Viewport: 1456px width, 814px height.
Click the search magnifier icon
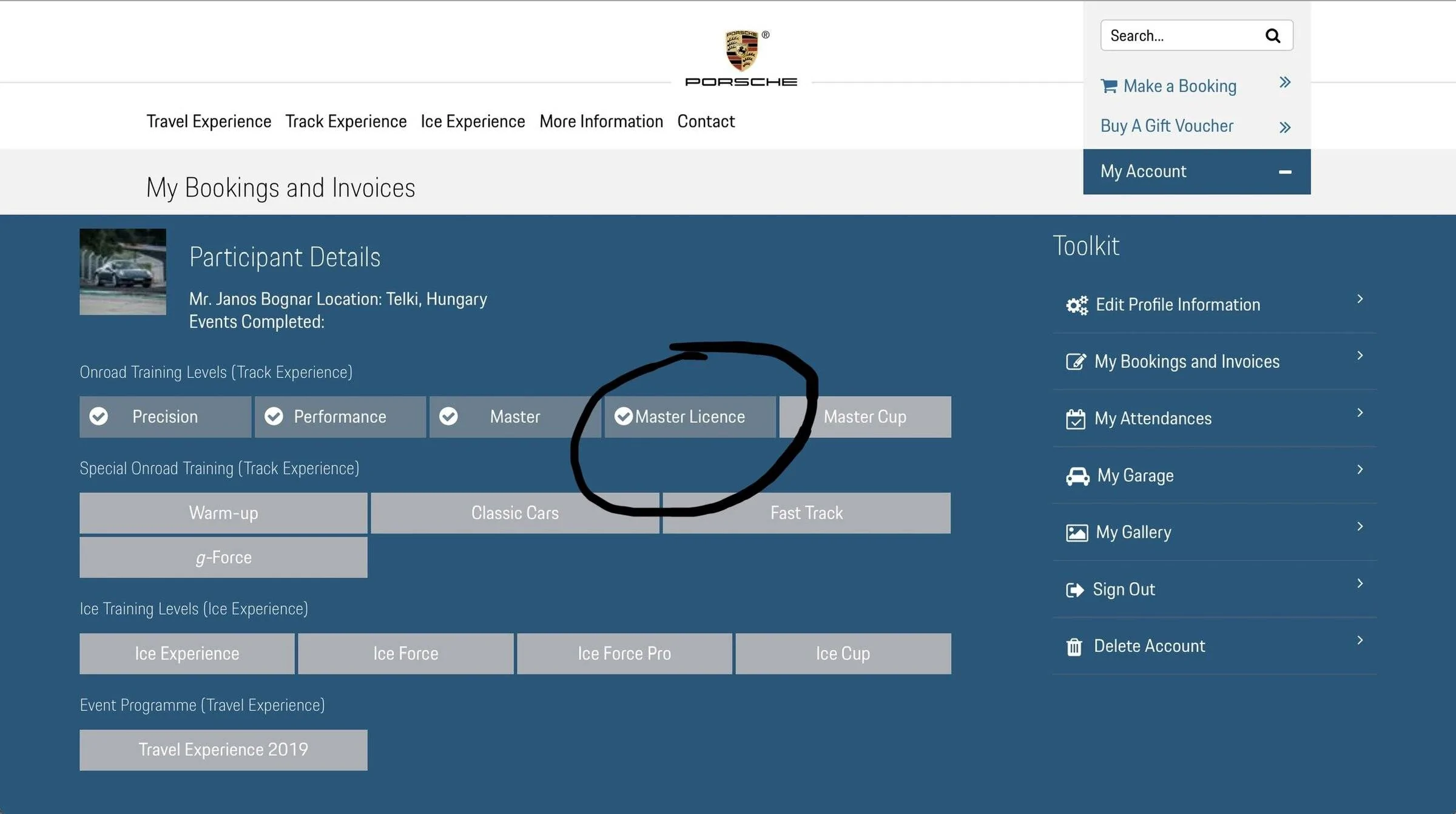click(x=1273, y=36)
